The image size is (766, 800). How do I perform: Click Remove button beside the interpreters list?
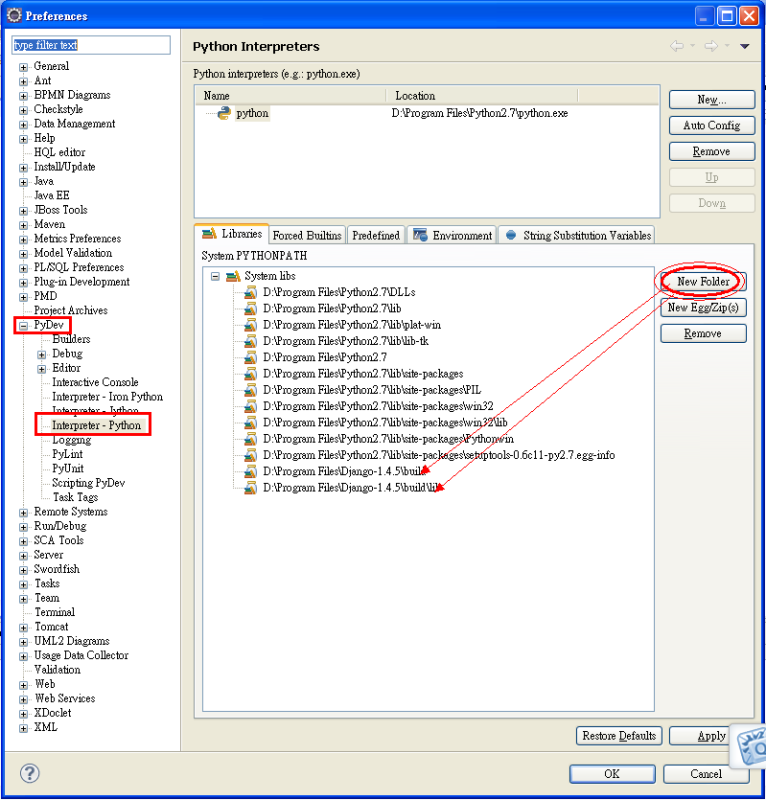click(712, 152)
